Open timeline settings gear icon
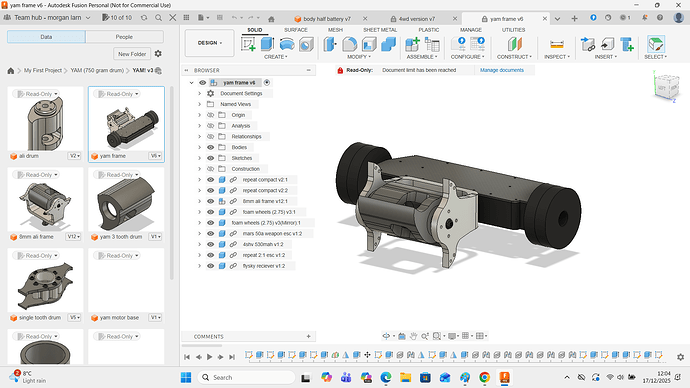The image size is (690, 388). click(680, 357)
